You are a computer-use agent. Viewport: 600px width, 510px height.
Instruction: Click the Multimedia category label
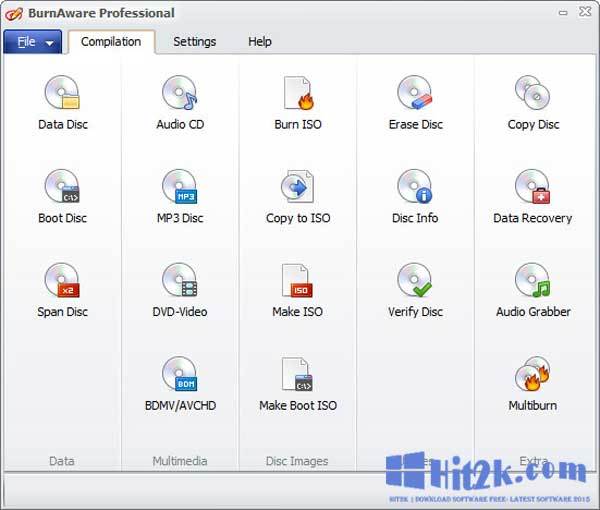pos(180,461)
